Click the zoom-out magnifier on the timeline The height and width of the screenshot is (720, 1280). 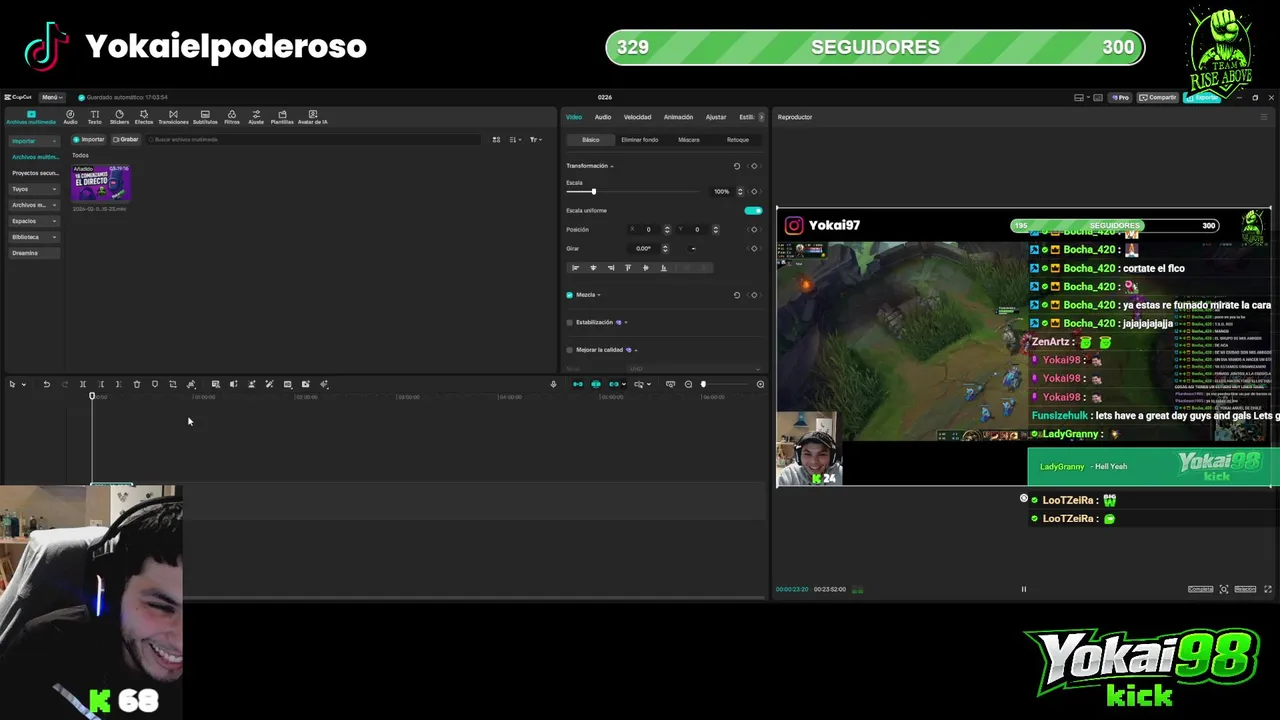tap(688, 384)
